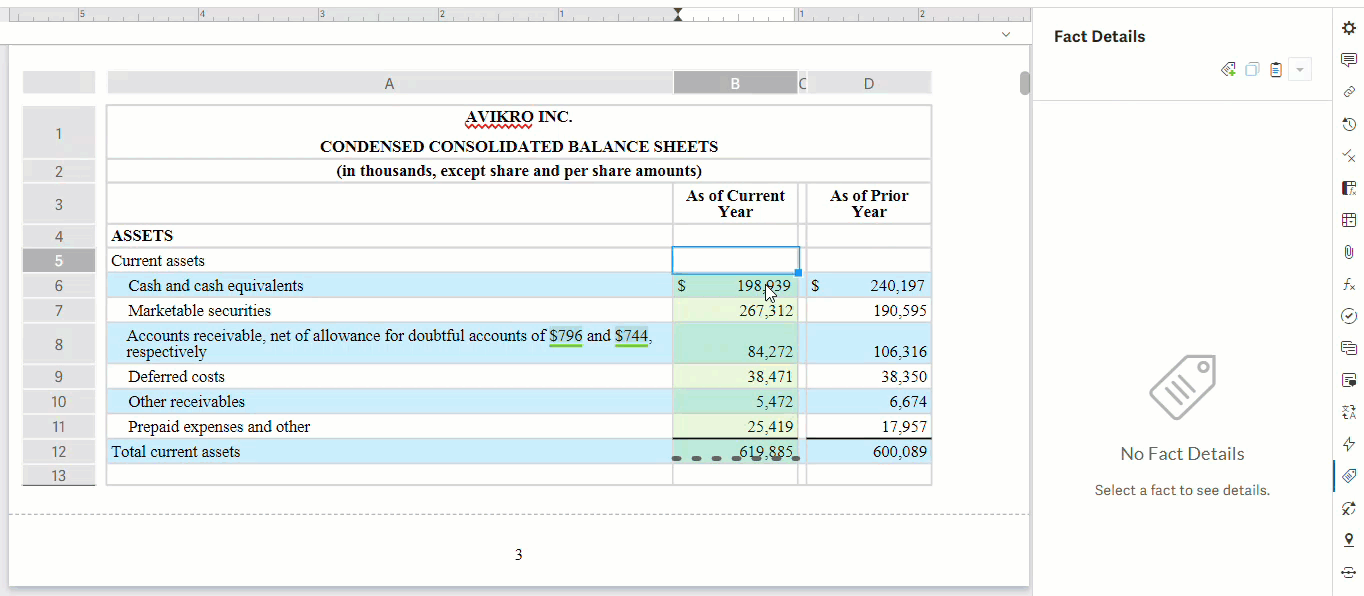Image resolution: width=1364 pixels, height=596 pixels.
Task: Select column D header
Action: pyautogui.click(x=868, y=83)
